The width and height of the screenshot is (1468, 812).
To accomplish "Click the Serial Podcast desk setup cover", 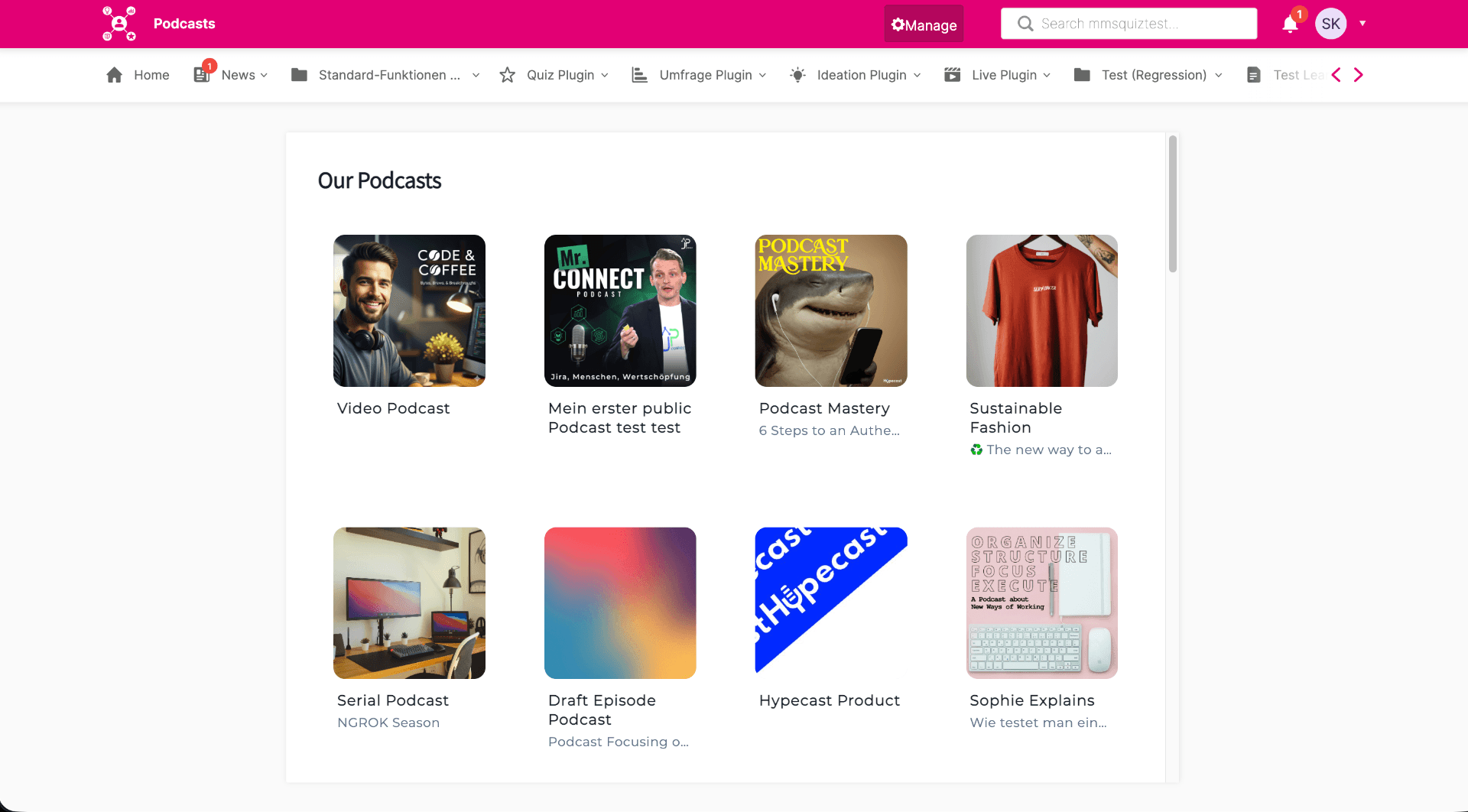I will coord(409,603).
